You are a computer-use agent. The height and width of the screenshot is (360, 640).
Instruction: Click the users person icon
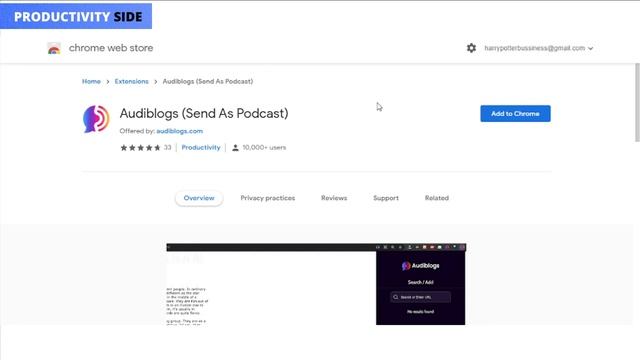235,148
